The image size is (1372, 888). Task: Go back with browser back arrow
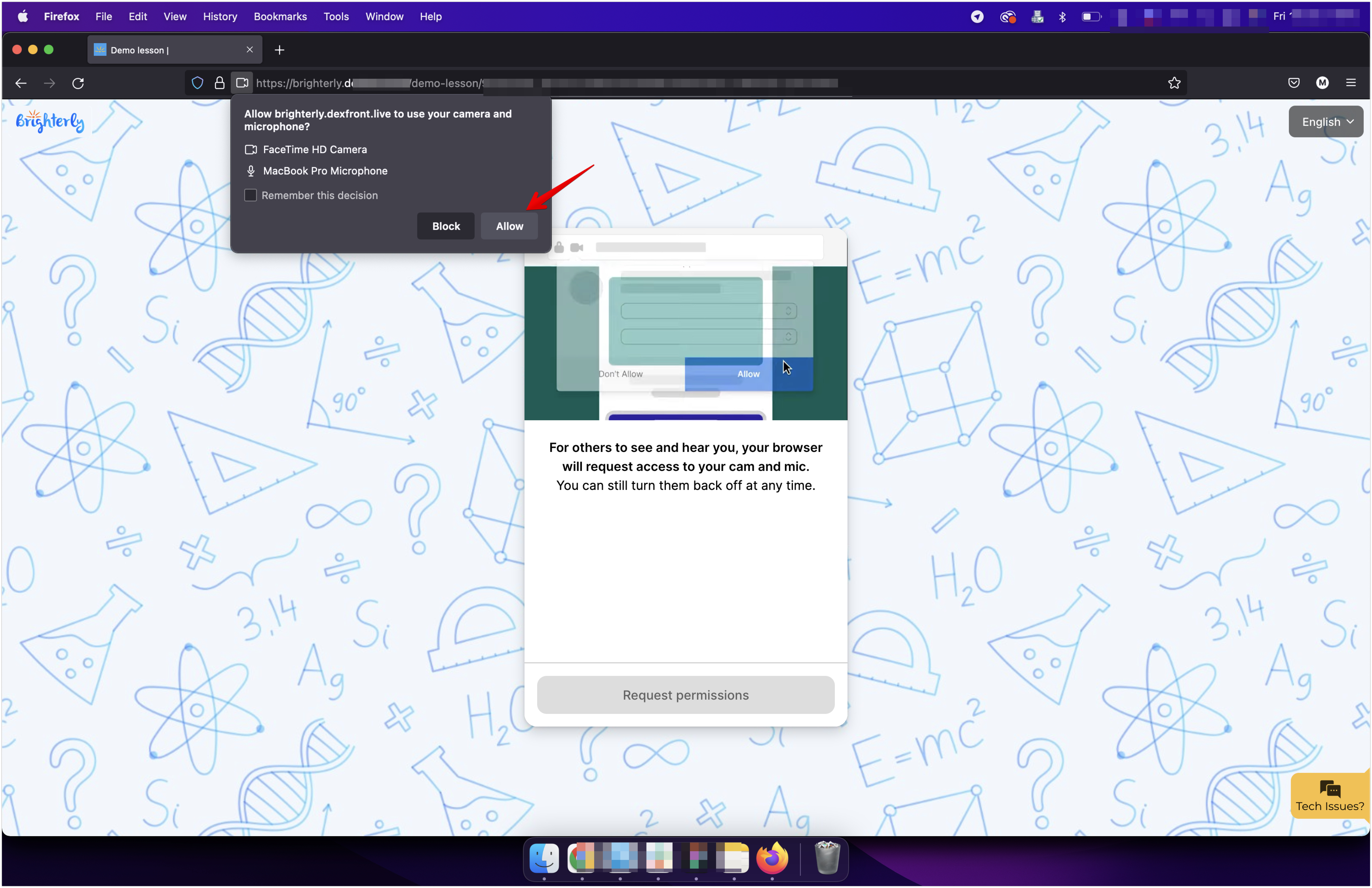click(x=21, y=83)
